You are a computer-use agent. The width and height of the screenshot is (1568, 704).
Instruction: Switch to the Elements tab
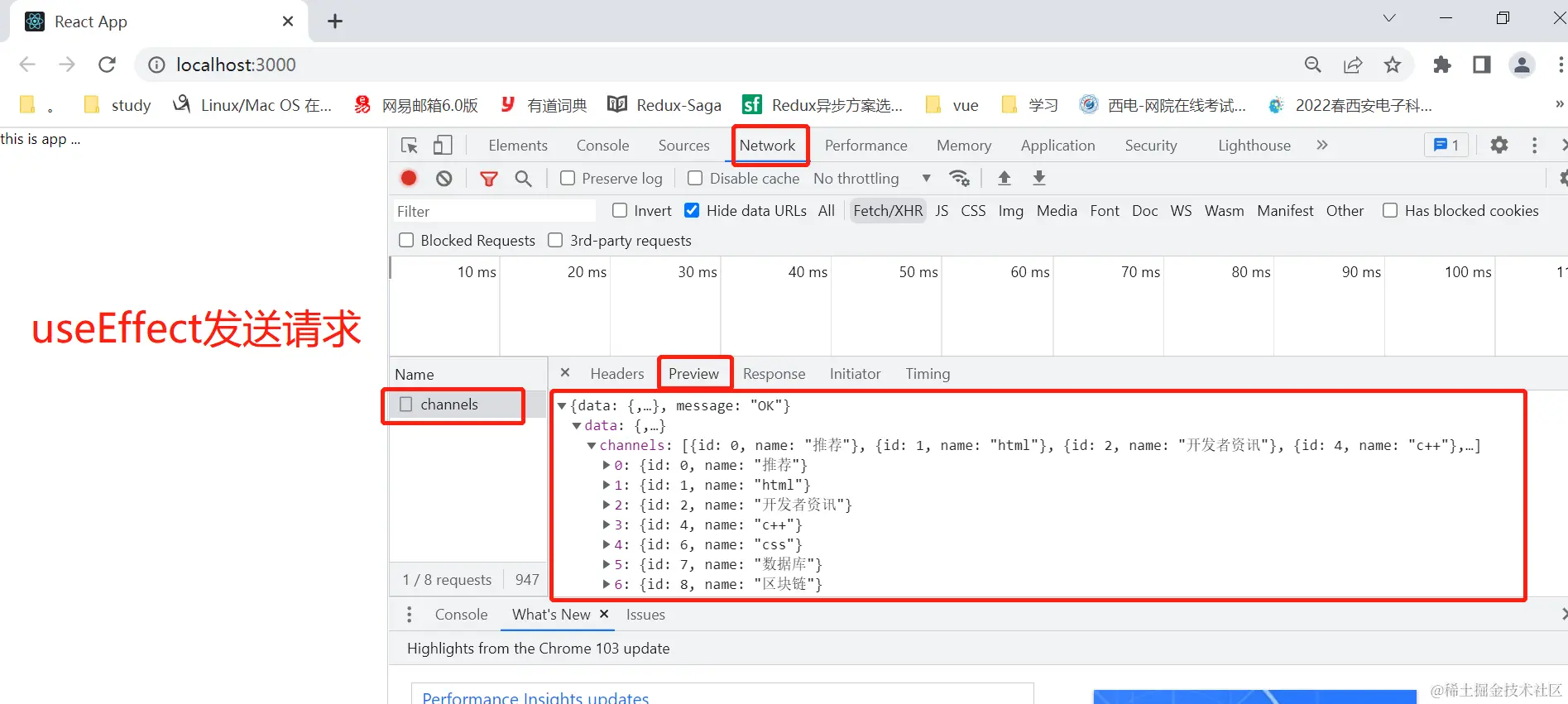coord(518,146)
